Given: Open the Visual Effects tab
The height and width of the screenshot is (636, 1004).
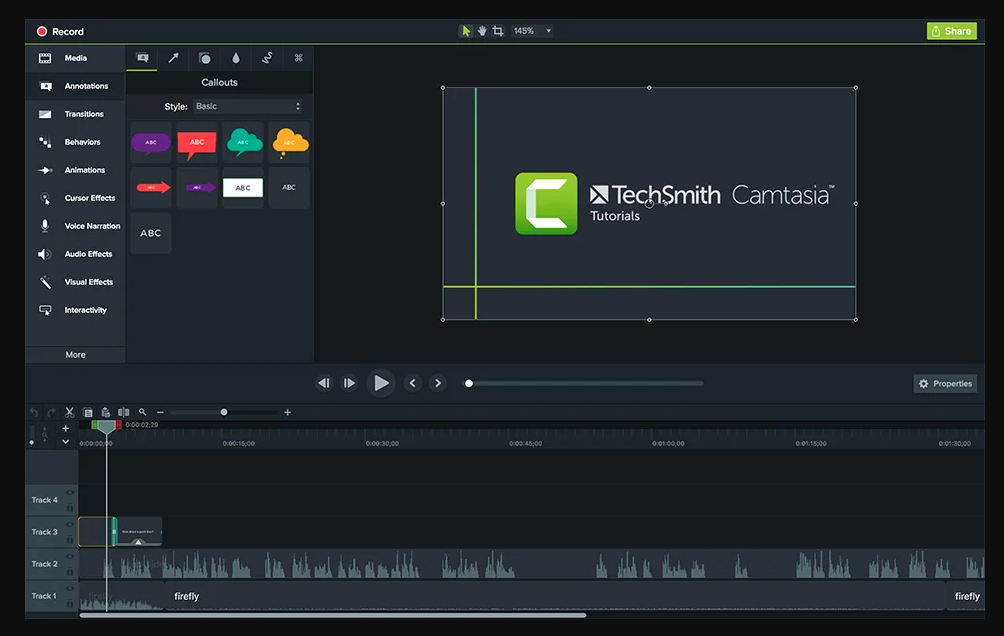Looking at the screenshot, I should tap(75, 282).
